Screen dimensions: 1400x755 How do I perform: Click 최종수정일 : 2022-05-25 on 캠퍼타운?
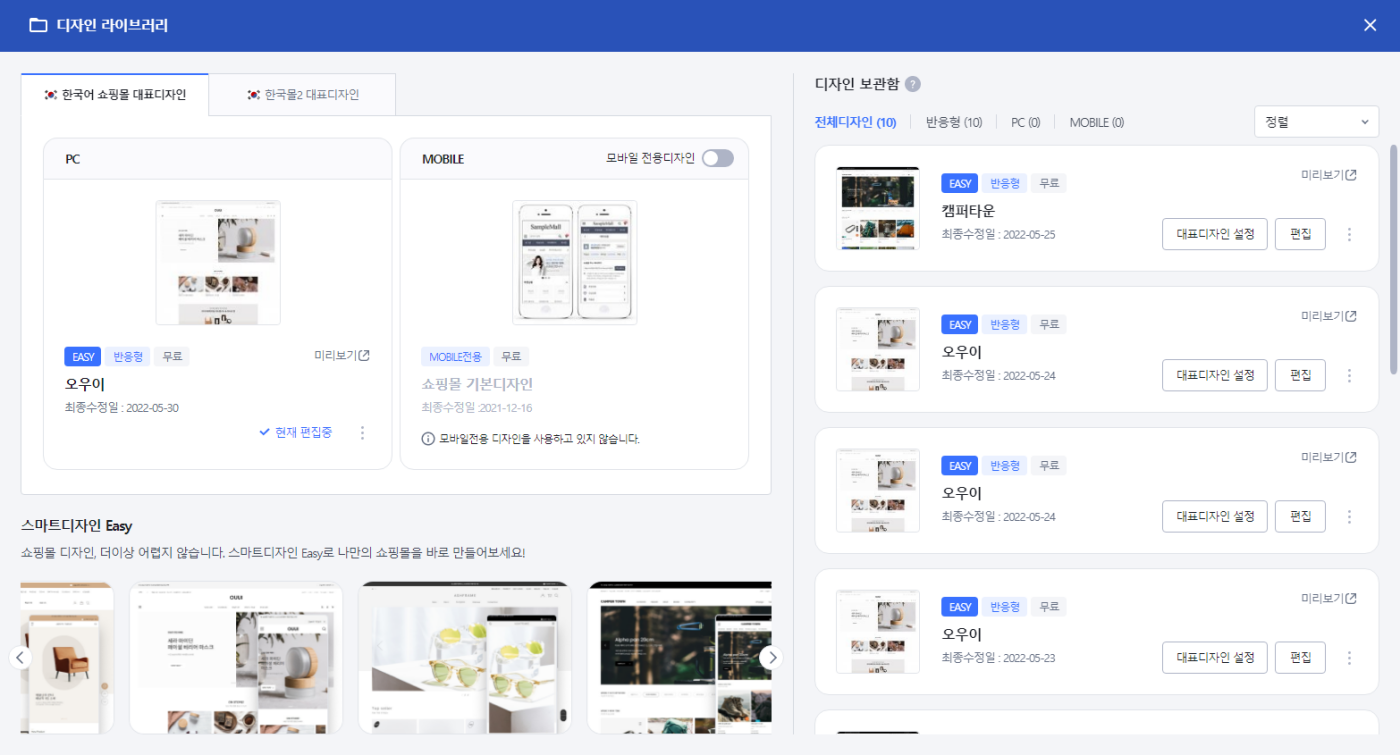[998, 234]
